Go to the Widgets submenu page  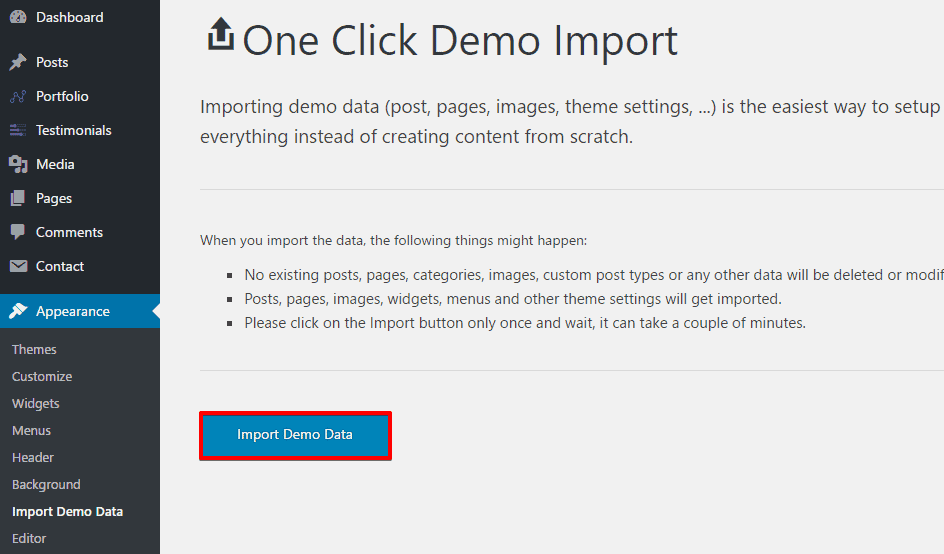[36, 403]
